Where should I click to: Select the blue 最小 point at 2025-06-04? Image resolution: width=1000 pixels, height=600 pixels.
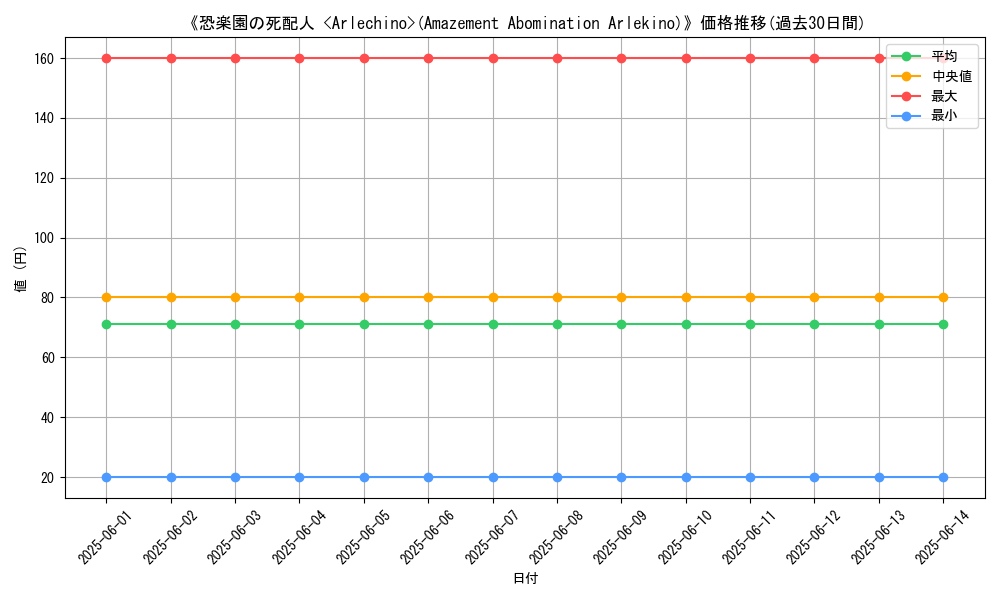[300, 478]
